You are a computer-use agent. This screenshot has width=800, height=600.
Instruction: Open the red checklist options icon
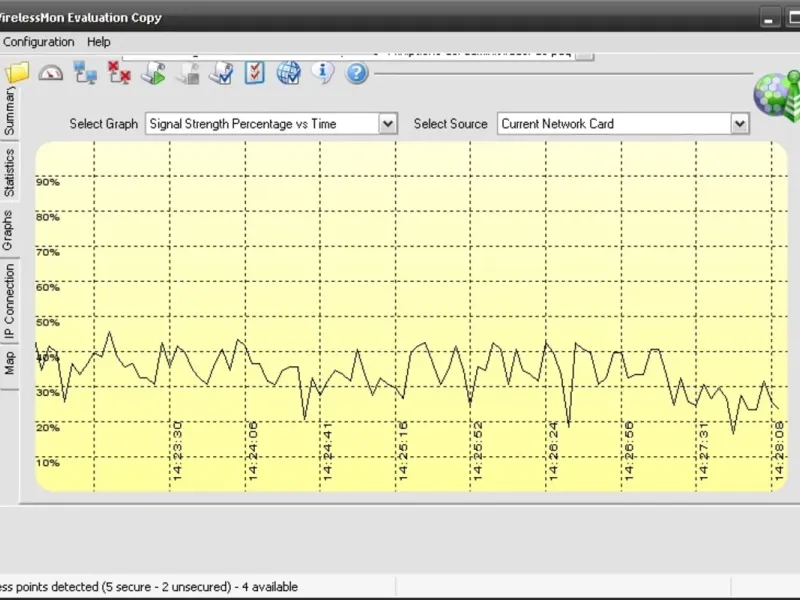point(254,73)
